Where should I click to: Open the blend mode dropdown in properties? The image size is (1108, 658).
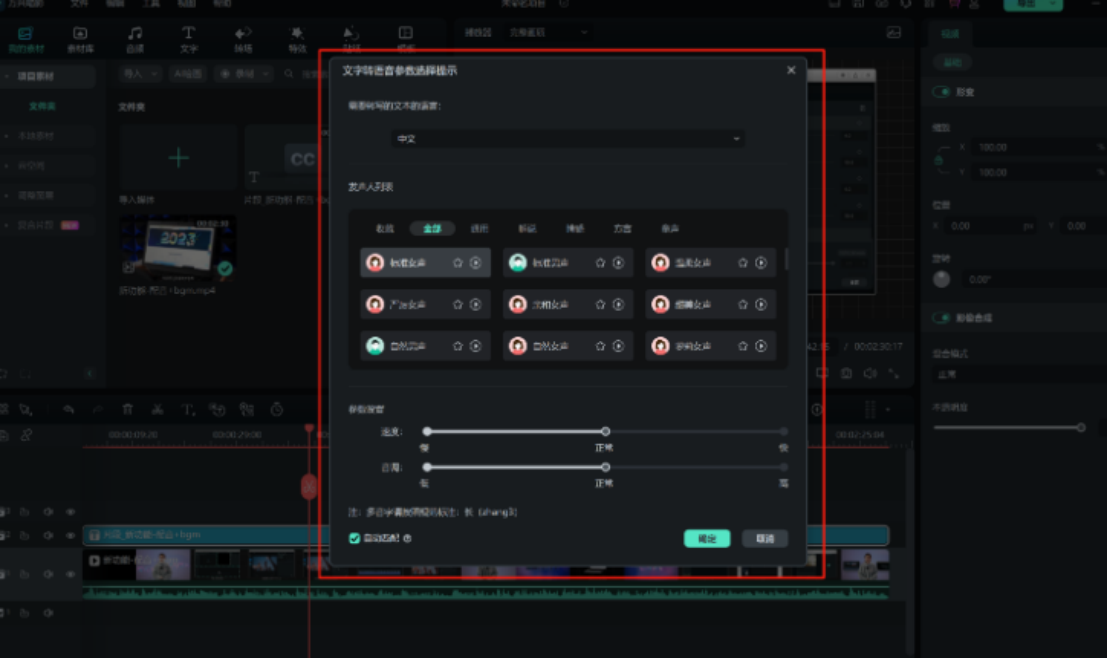tap(1018, 374)
